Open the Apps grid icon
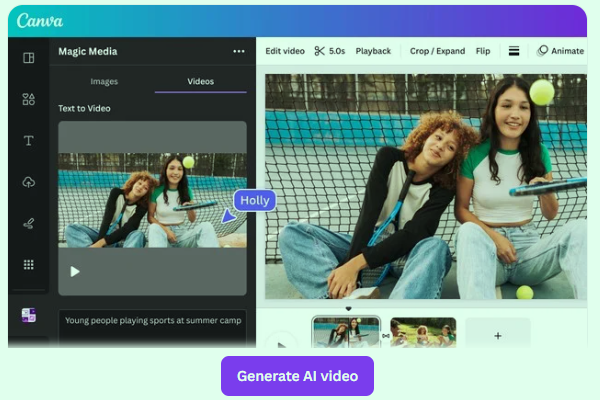Viewport: 600px width, 400px height. (28, 265)
